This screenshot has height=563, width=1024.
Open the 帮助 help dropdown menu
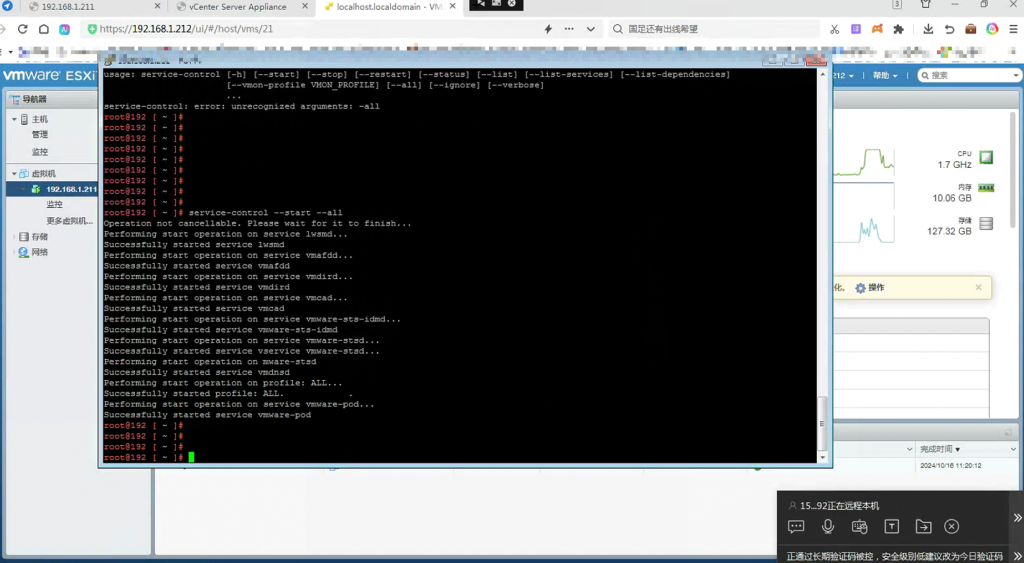pyautogui.click(x=884, y=75)
